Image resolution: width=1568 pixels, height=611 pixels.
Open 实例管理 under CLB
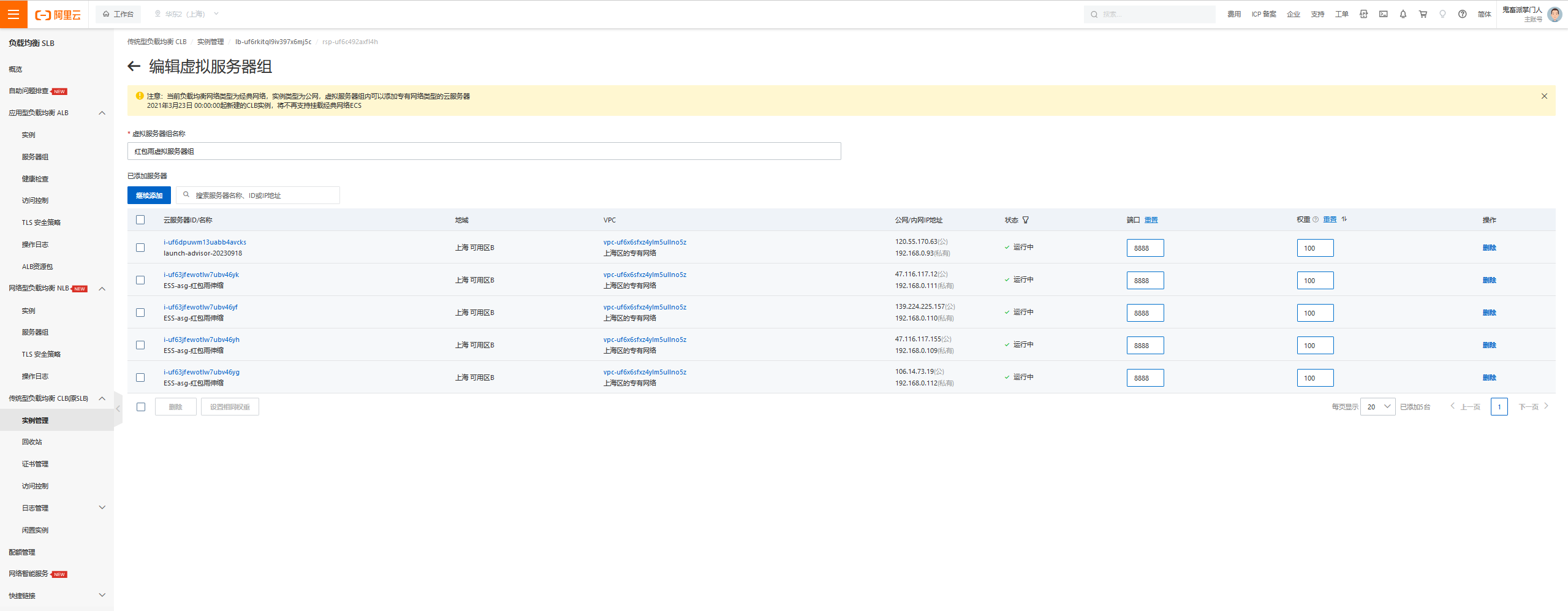click(x=35, y=420)
